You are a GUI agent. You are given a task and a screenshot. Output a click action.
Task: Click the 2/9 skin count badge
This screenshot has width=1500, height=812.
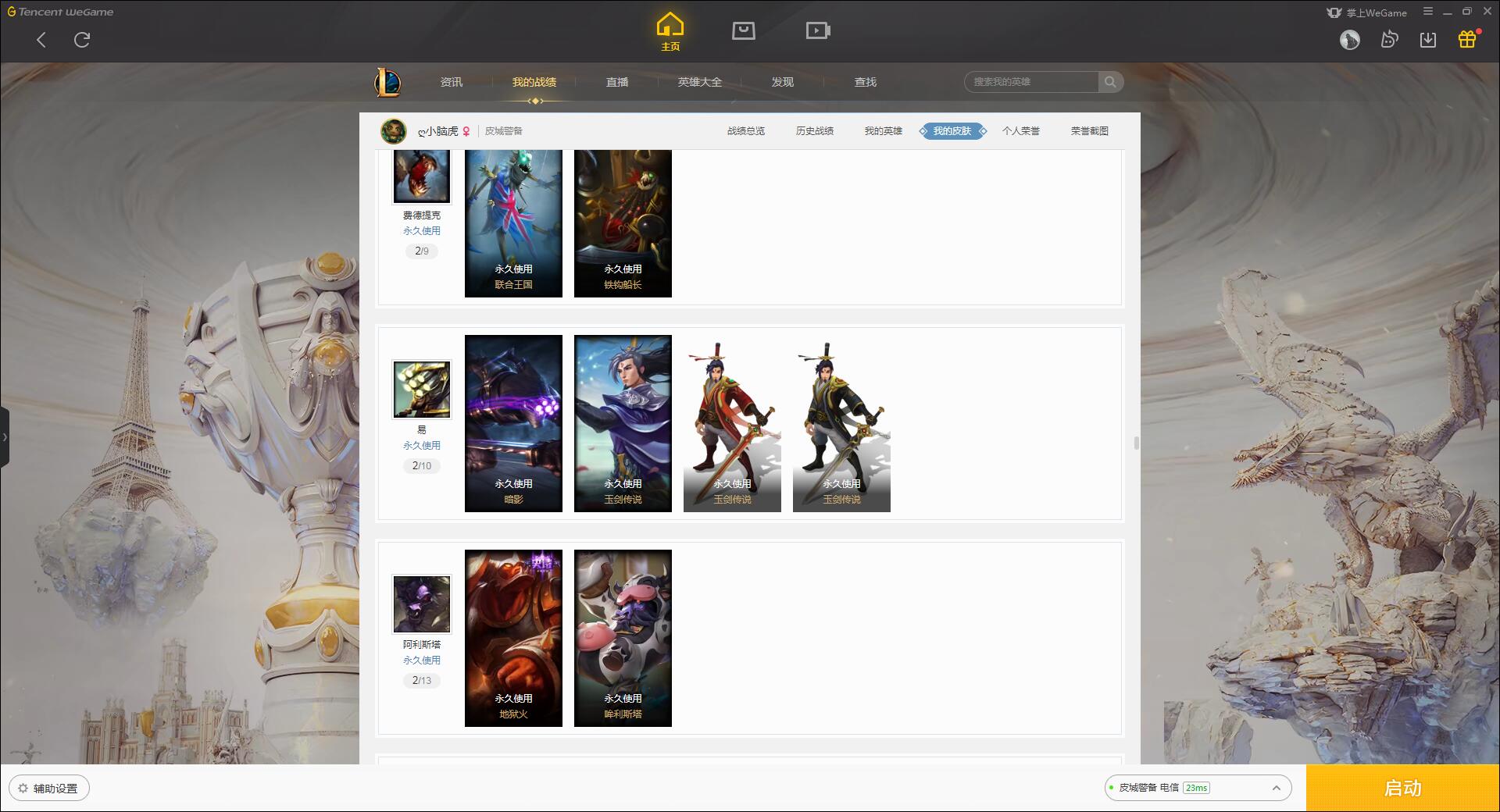coord(422,251)
